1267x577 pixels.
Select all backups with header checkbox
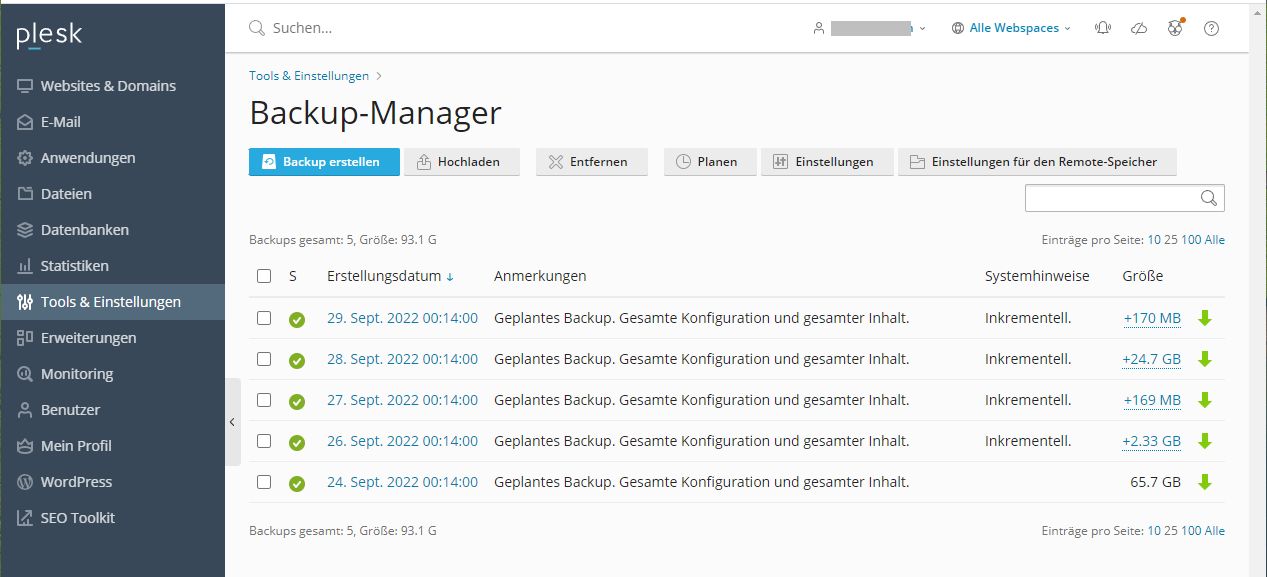[x=264, y=276]
